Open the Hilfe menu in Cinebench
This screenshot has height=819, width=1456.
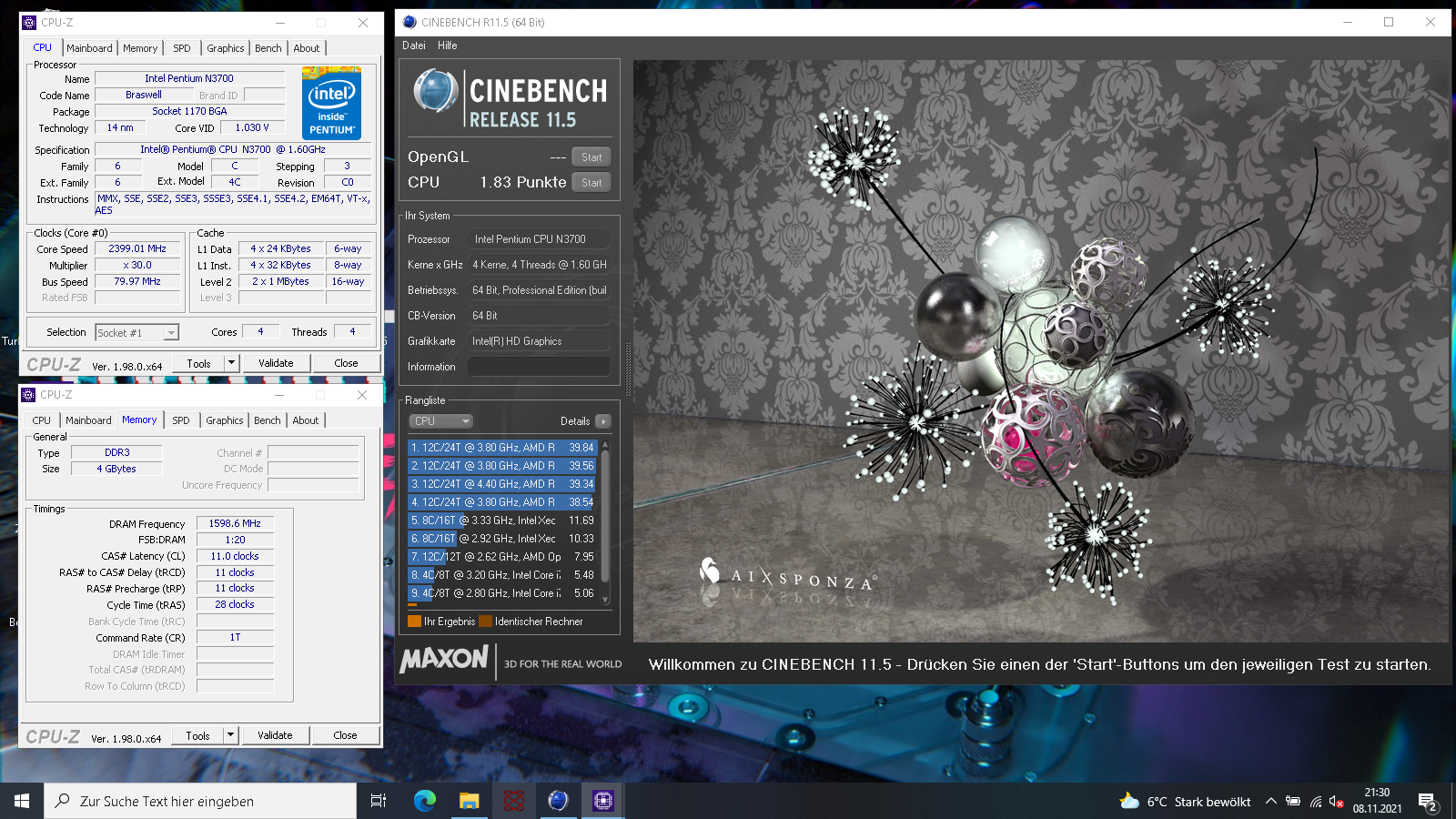point(447,45)
